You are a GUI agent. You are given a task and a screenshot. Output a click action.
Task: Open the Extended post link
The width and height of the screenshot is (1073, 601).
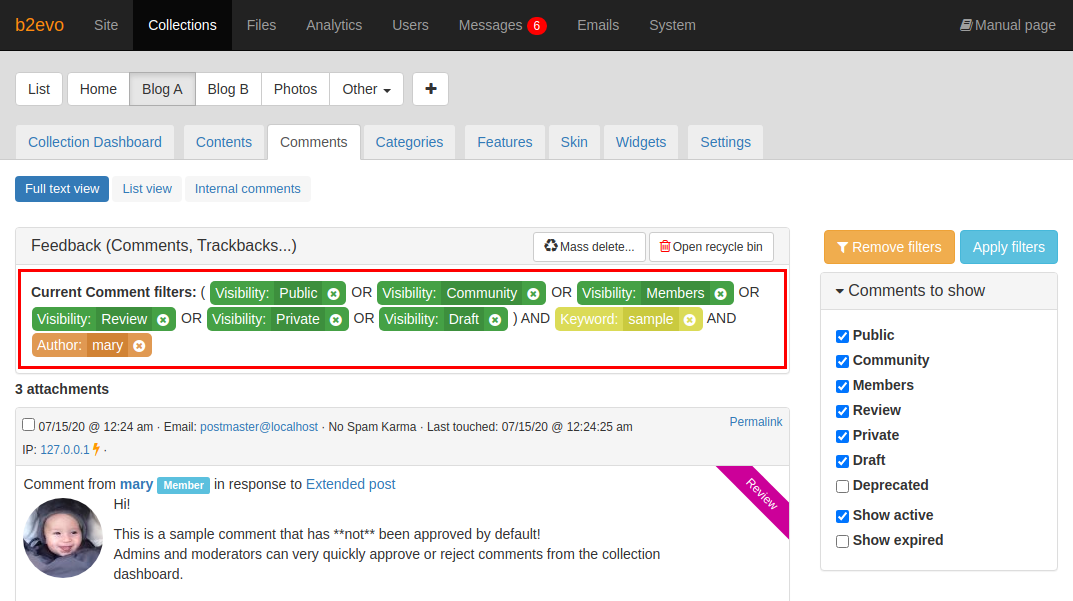click(350, 484)
